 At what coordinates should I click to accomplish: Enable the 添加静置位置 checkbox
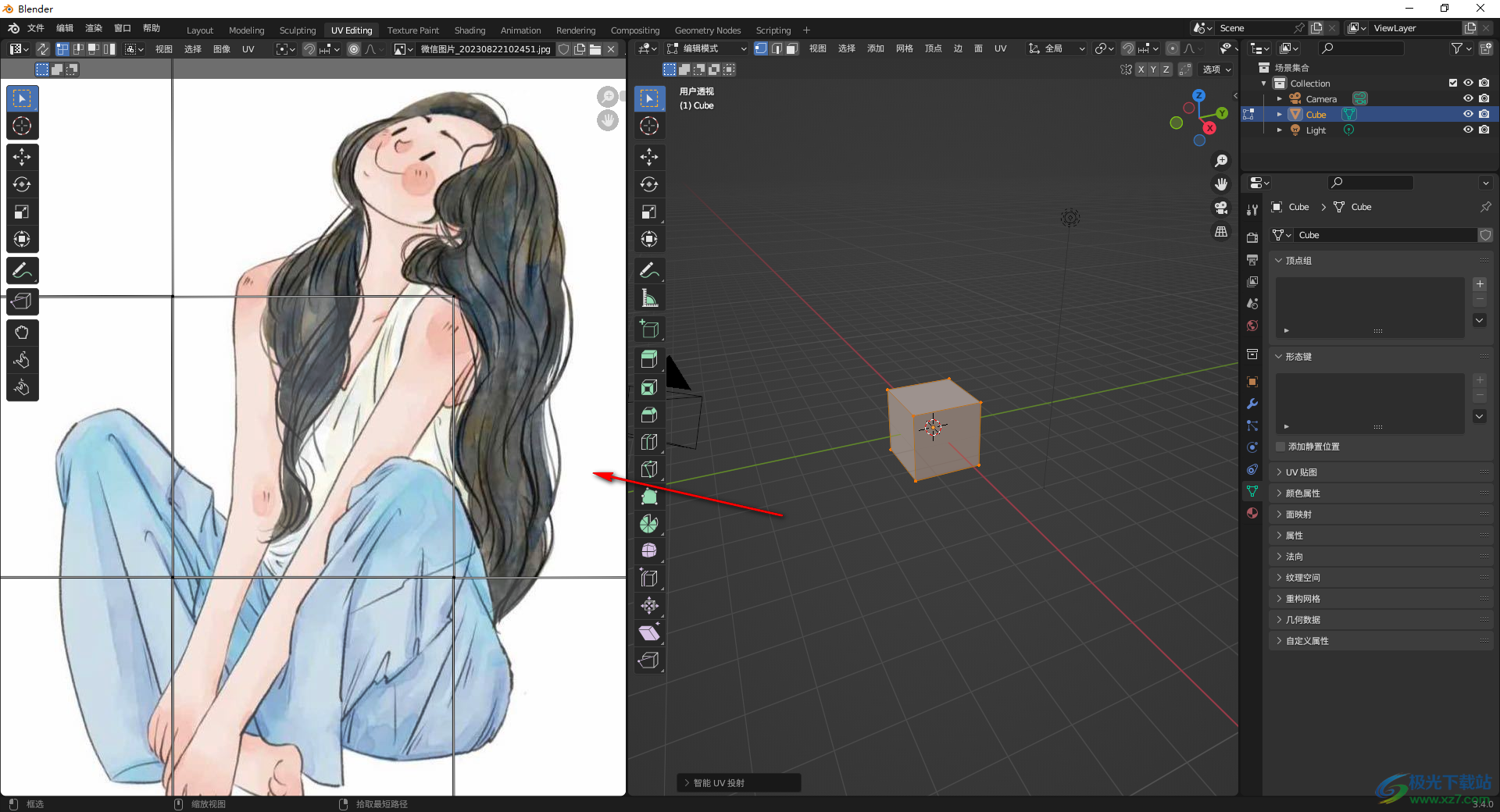[1280, 447]
